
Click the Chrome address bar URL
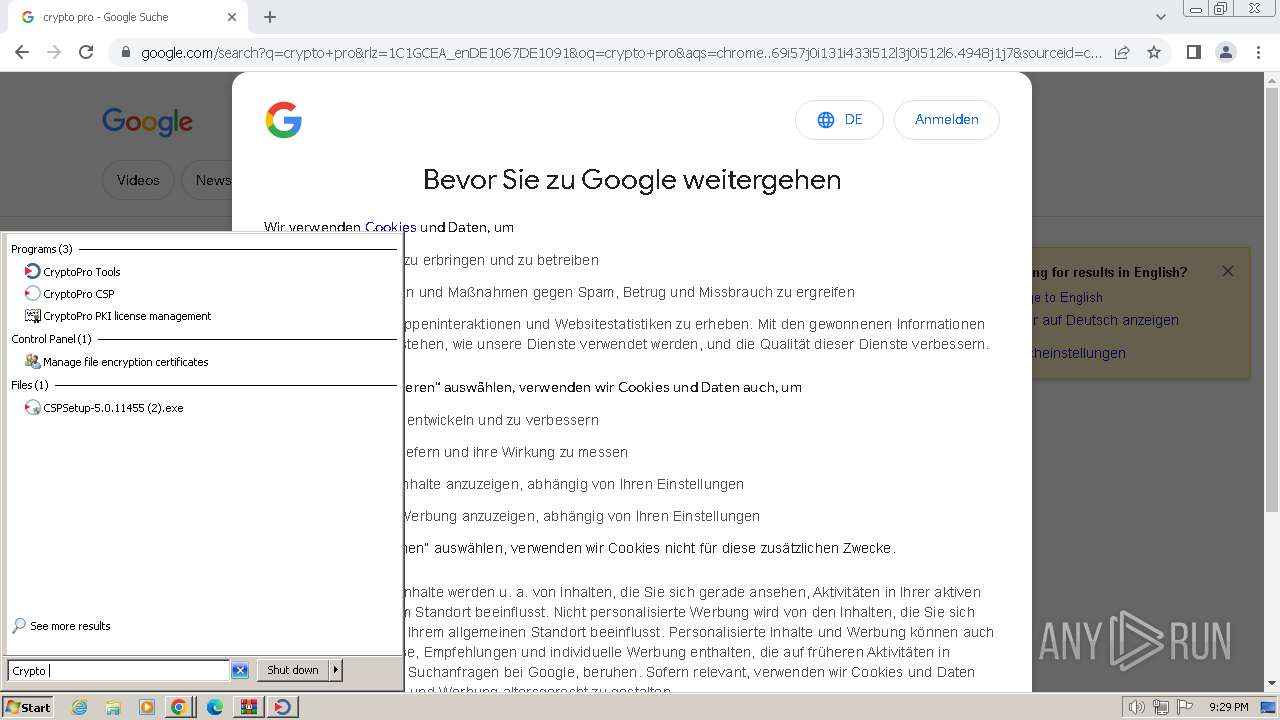[x=620, y=53]
